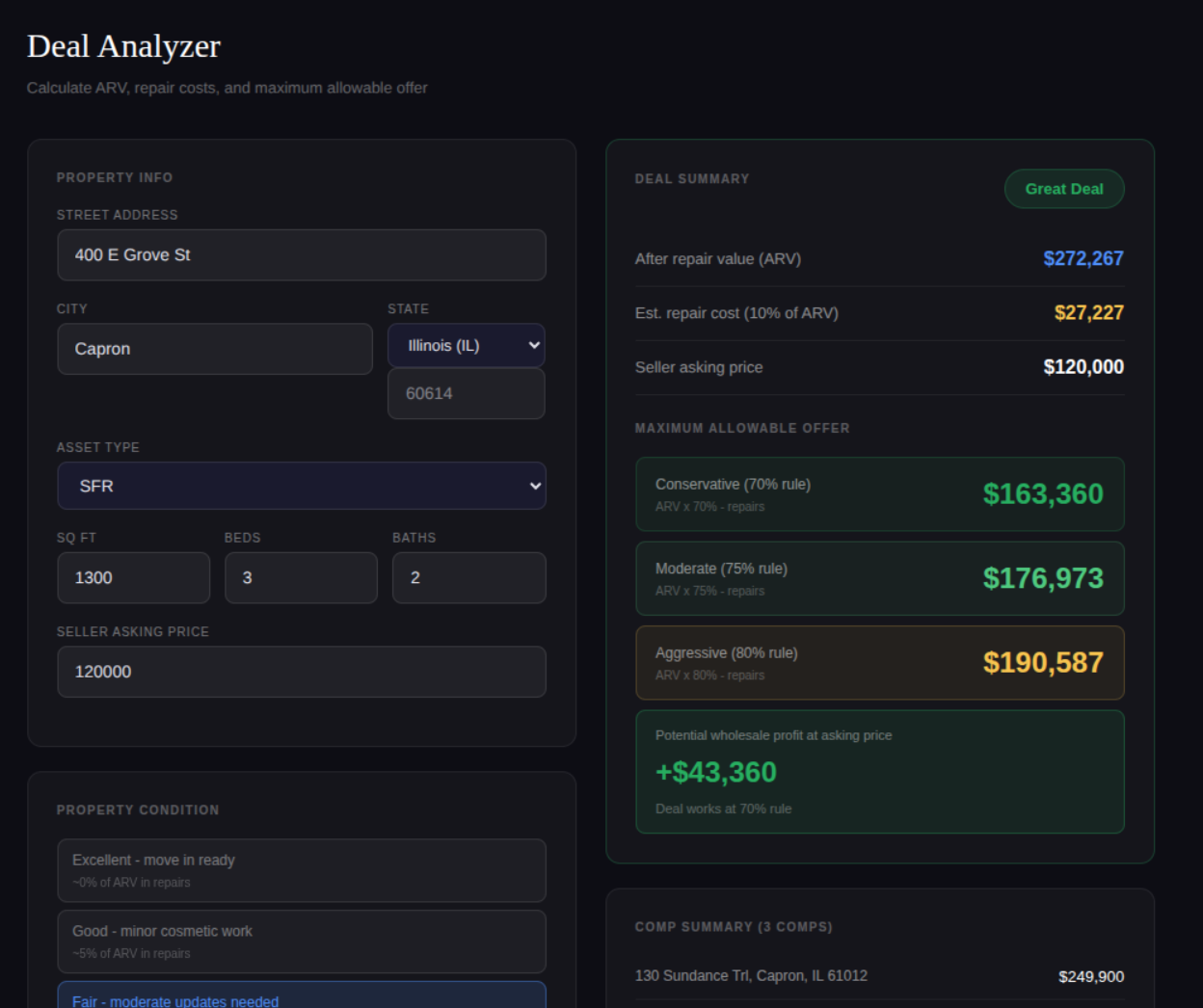1203x1008 pixels.
Task: Open the State dropdown showing Illinois (IL)
Action: point(466,345)
